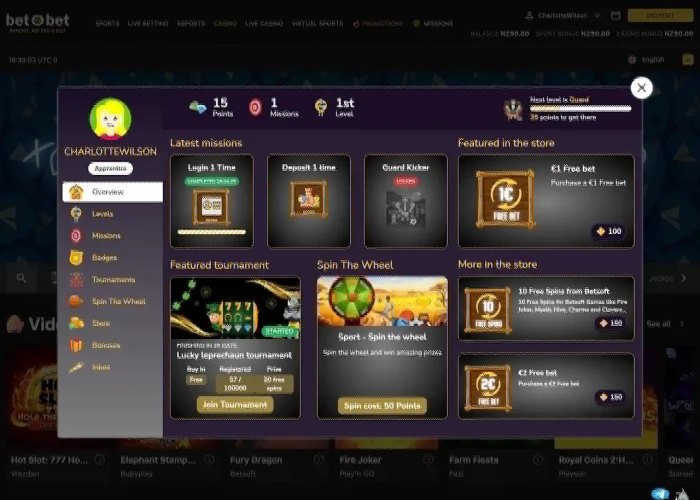The image size is (700, 500).
Task: Open the Store coins icon
Action: click(76, 323)
